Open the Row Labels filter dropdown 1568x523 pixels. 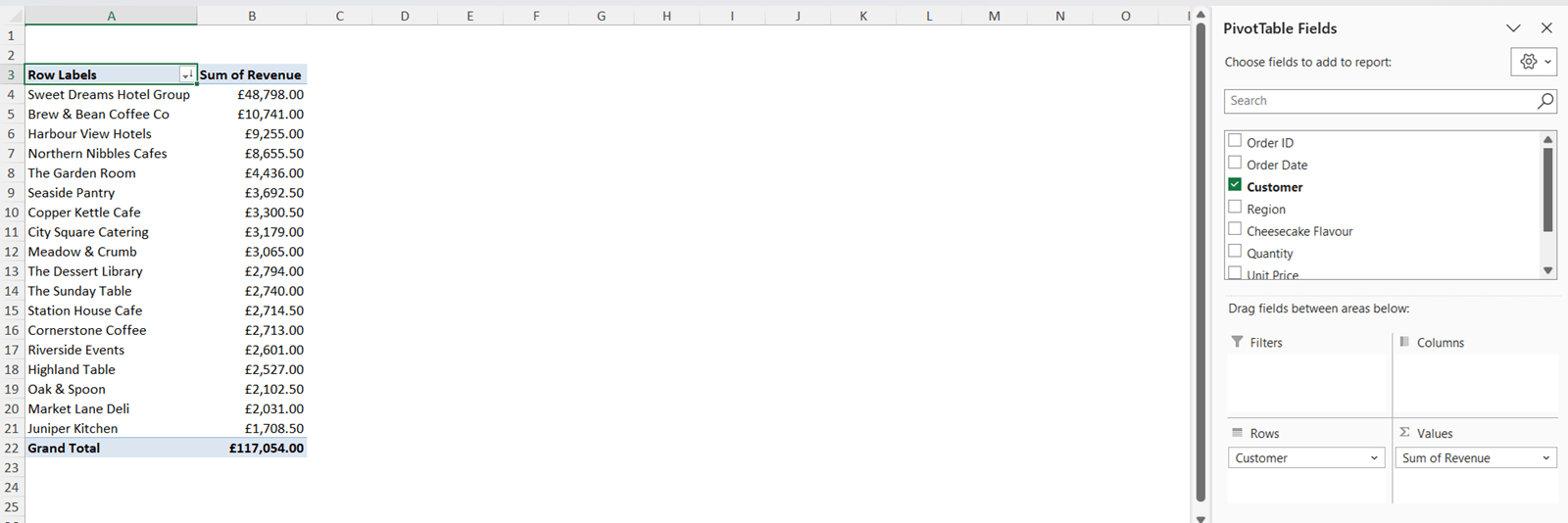tap(186, 74)
